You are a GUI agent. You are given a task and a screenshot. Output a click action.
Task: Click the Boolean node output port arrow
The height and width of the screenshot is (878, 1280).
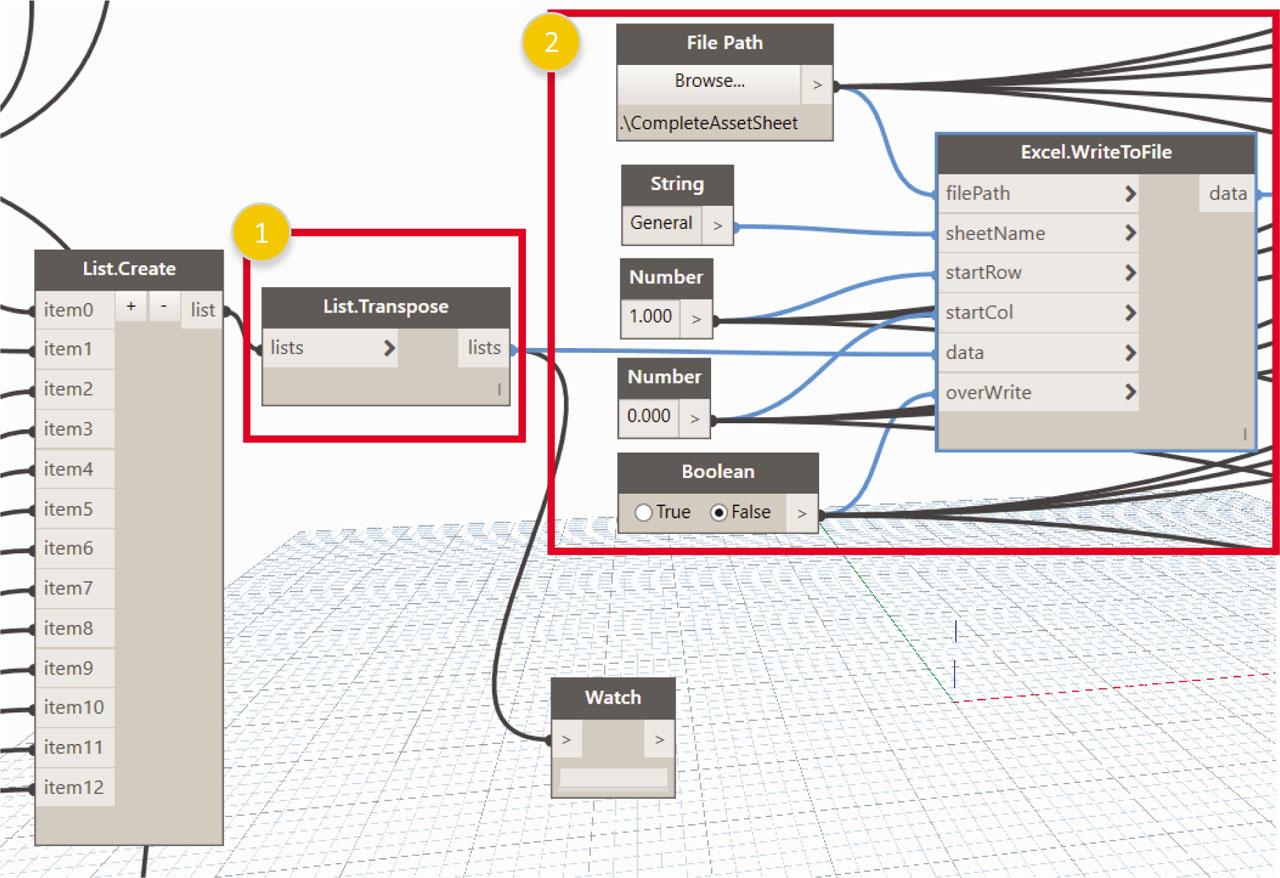801,514
